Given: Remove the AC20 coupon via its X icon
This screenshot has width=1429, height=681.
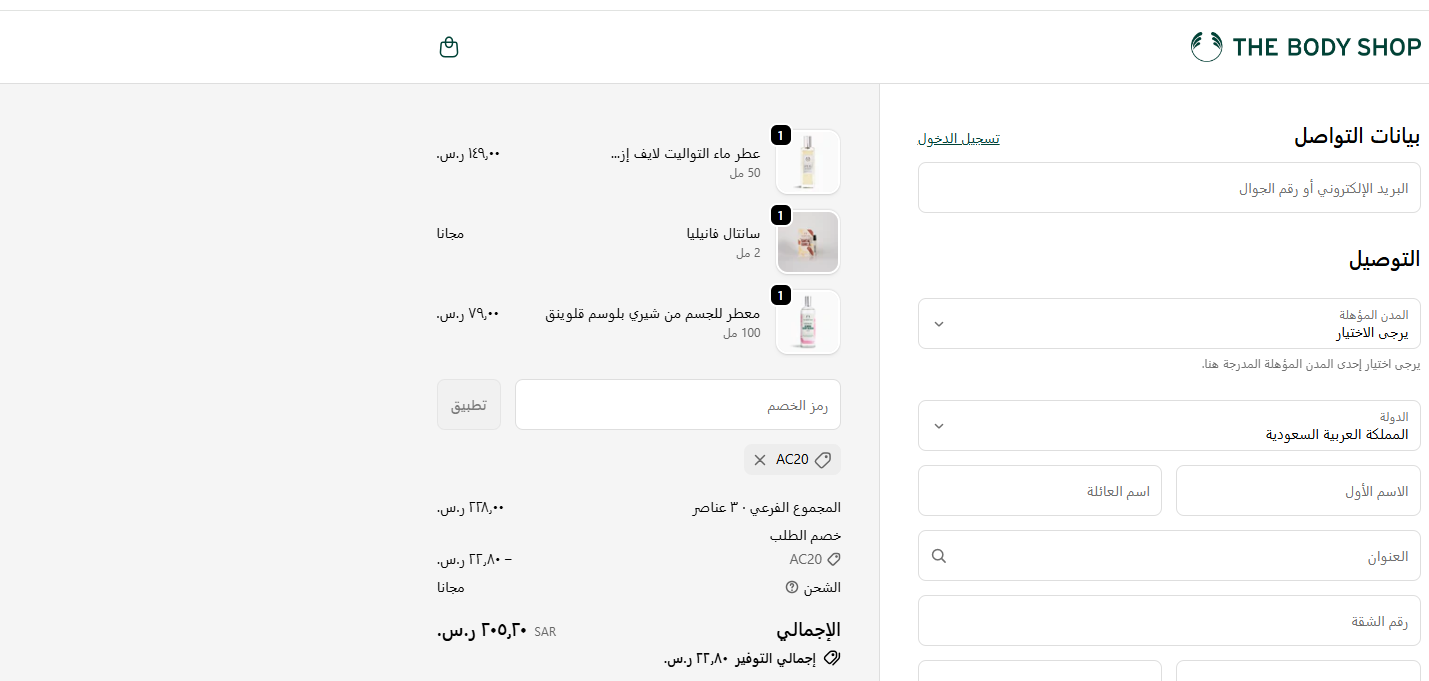Looking at the screenshot, I should [x=760, y=460].
